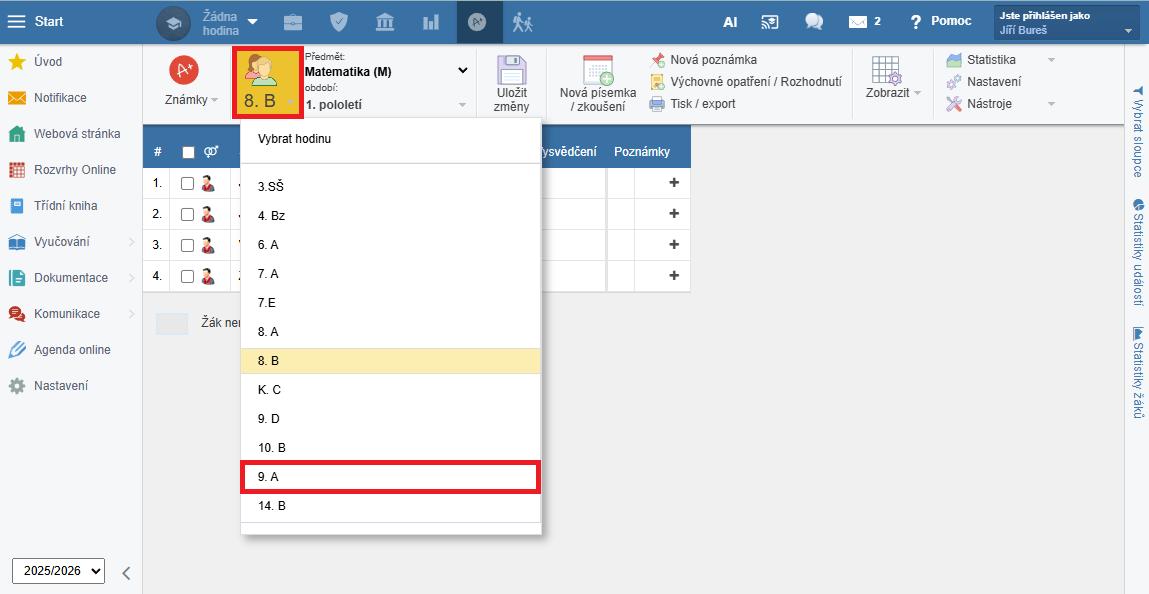Open the shield icon module
1149x594 pixels.
[339, 22]
